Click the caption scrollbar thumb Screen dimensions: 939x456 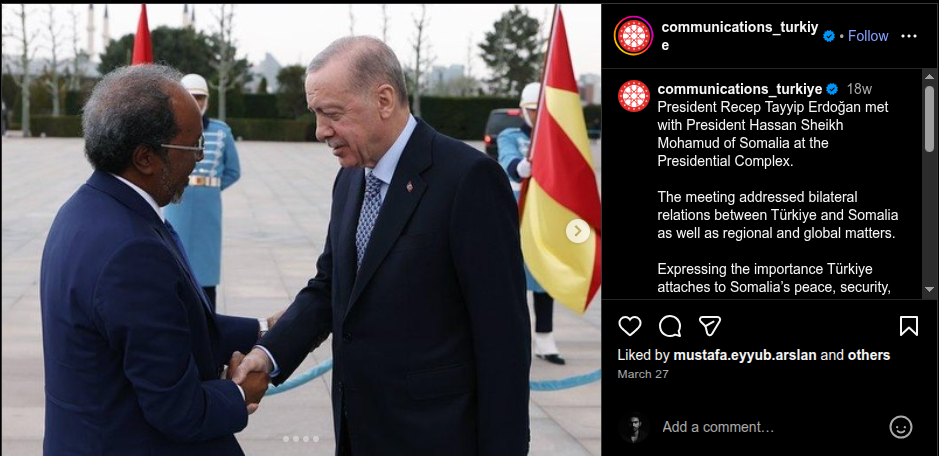pos(929,119)
